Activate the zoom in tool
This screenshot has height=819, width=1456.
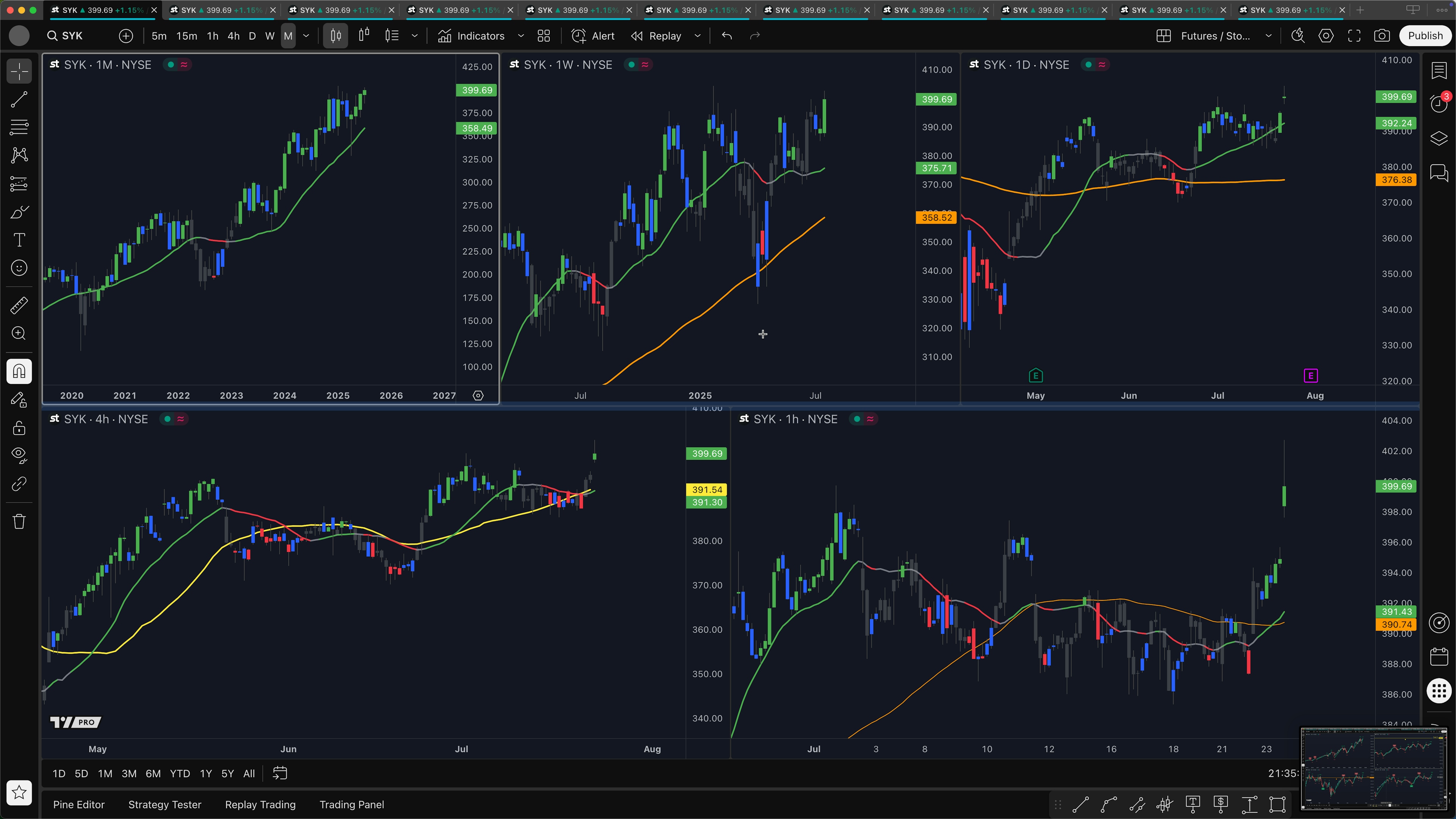click(19, 334)
